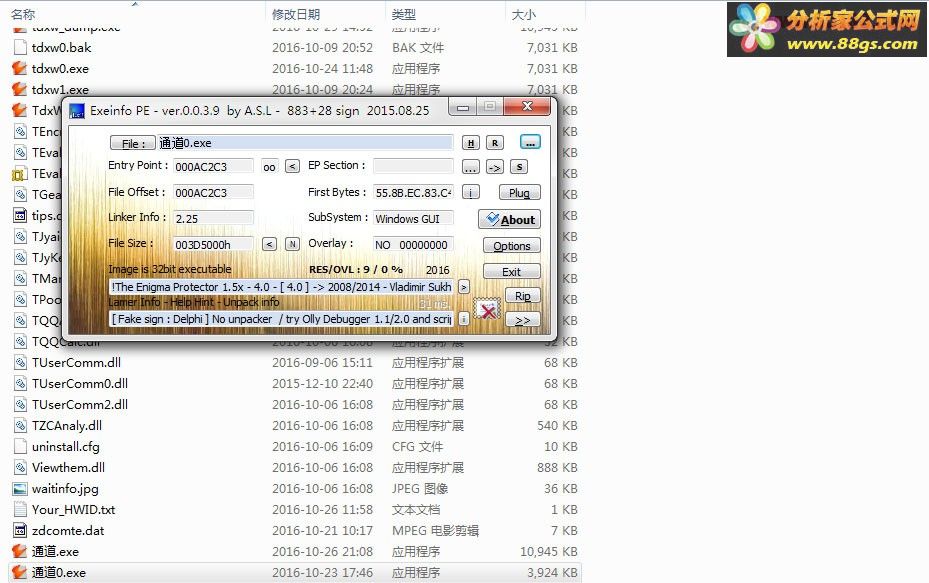Click the >> expand button bottom right
929x583 pixels.
pos(523,320)
